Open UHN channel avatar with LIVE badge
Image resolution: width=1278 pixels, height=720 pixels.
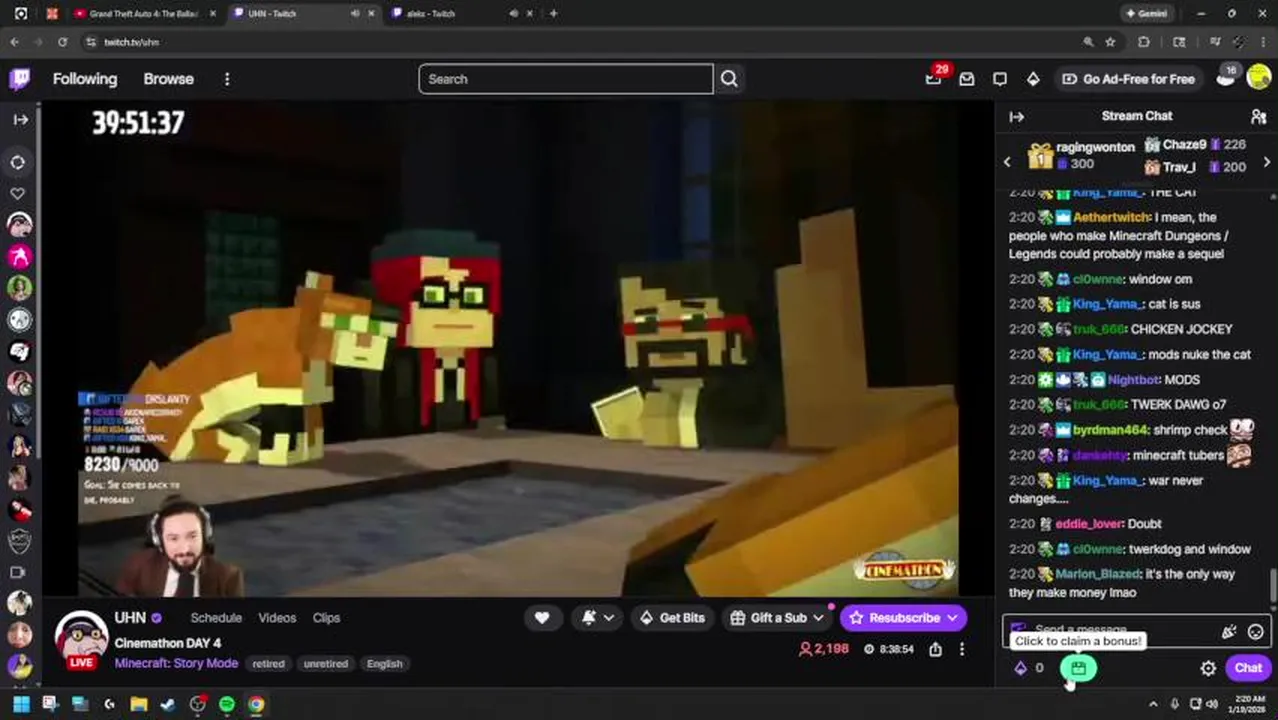(81, 638)
